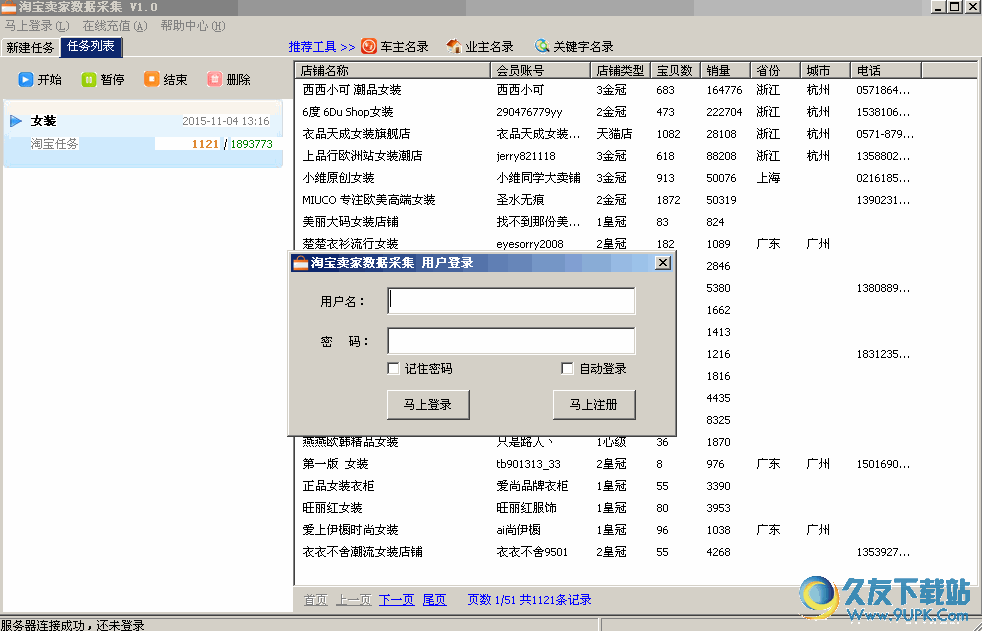The height and width of the screenshot is (631, 982).
Task: Select the 爱上伊橱时尚女装 row
Action: [x=635, y=530]
